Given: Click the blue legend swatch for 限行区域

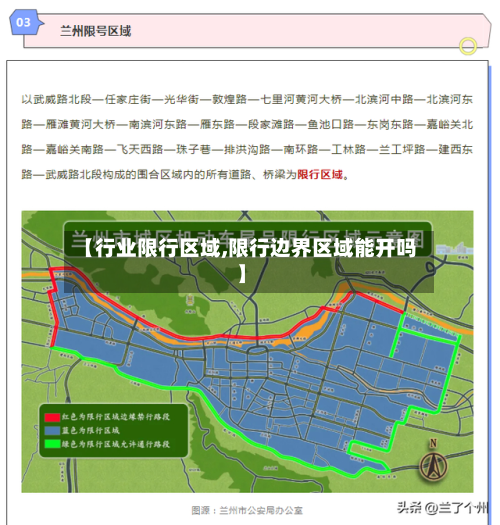Looking at the screenshot, I should [52, 431].
